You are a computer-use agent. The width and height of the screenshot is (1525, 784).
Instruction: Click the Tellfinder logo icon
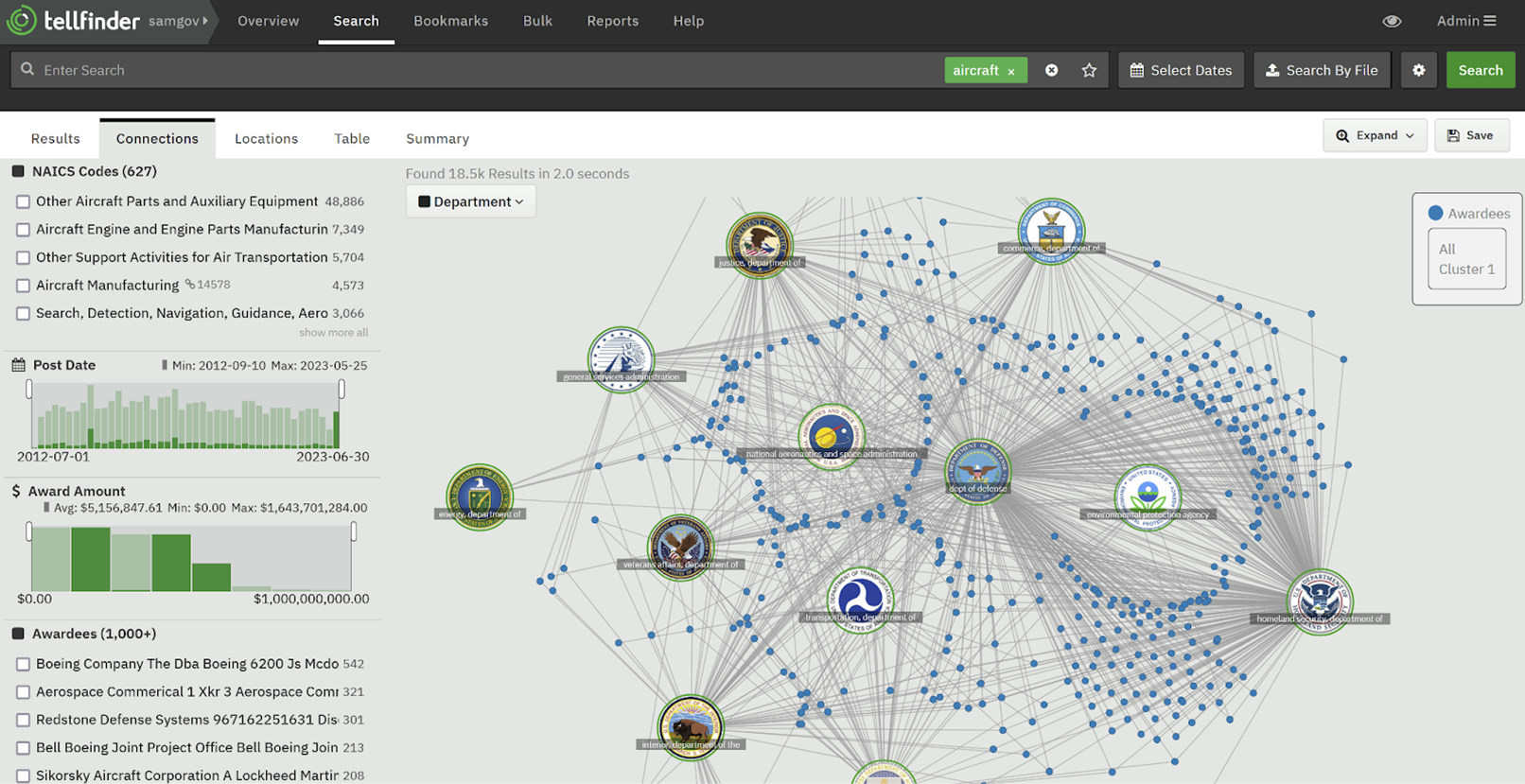[x=21, y=20]
